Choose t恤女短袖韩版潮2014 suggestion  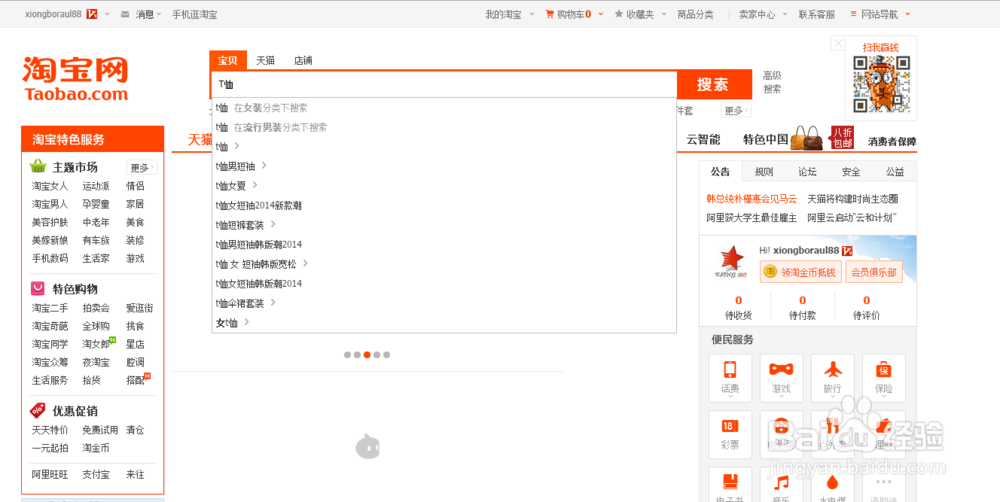pos(443,283)
